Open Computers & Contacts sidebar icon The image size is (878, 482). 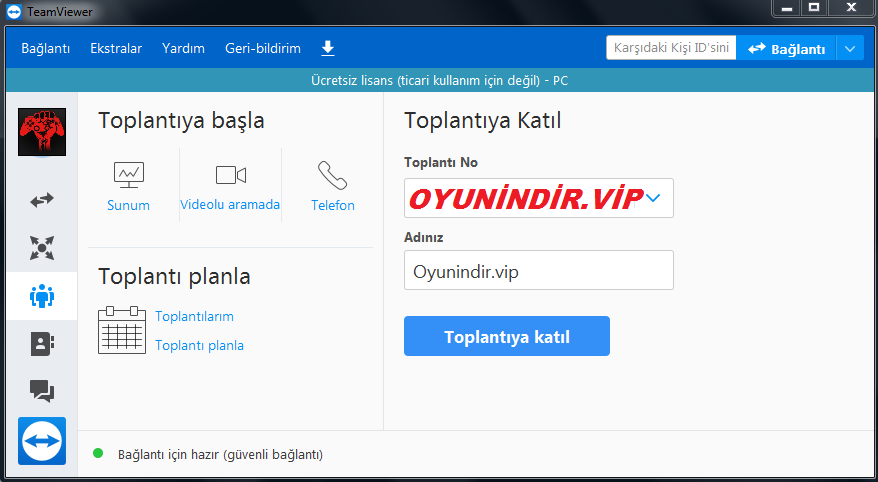pyautogui.click(x=41, y=343)
